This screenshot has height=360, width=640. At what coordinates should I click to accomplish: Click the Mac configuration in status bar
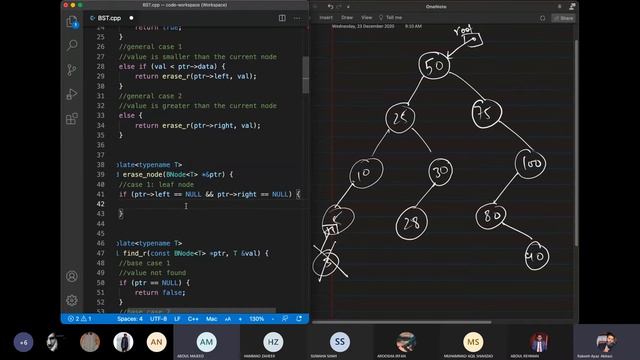click(x=211, y=319)
